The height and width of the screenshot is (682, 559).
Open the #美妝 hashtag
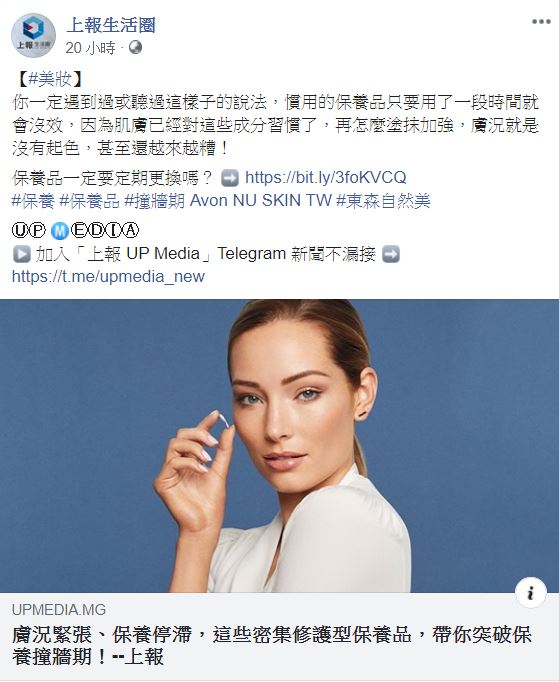[x=50, y=79]
